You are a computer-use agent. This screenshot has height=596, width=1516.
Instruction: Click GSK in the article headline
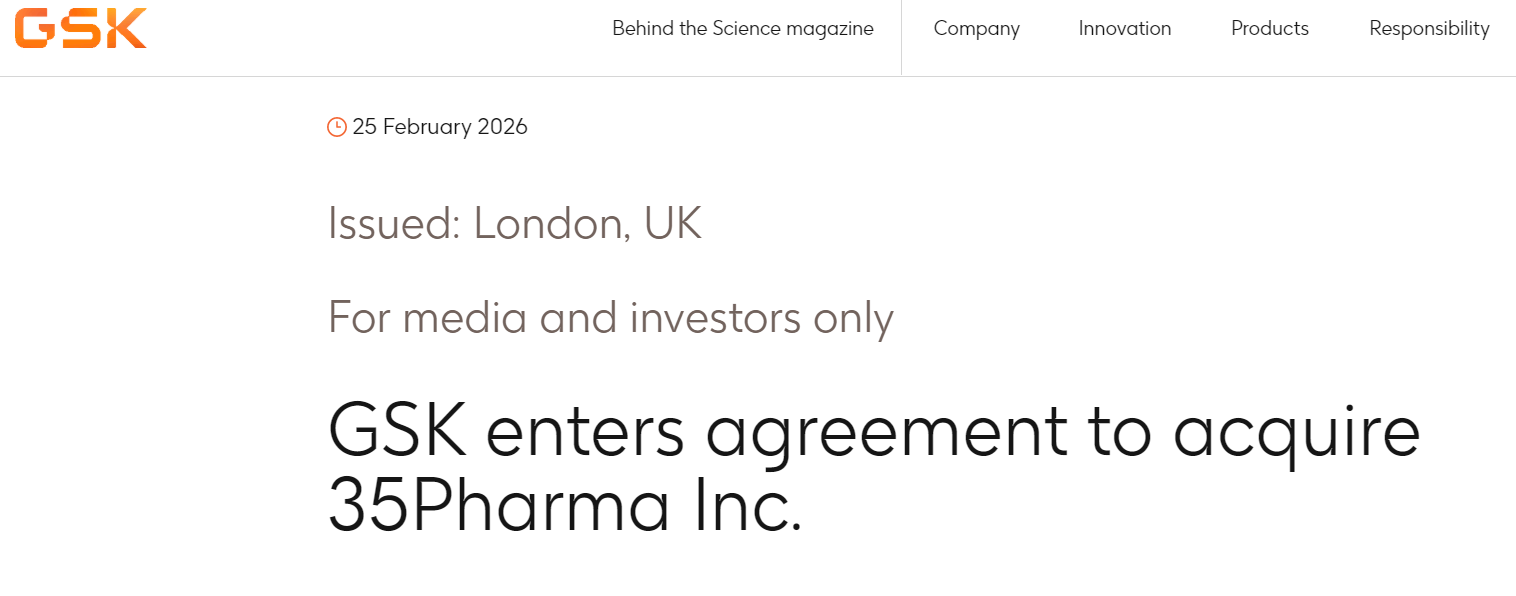397,432
